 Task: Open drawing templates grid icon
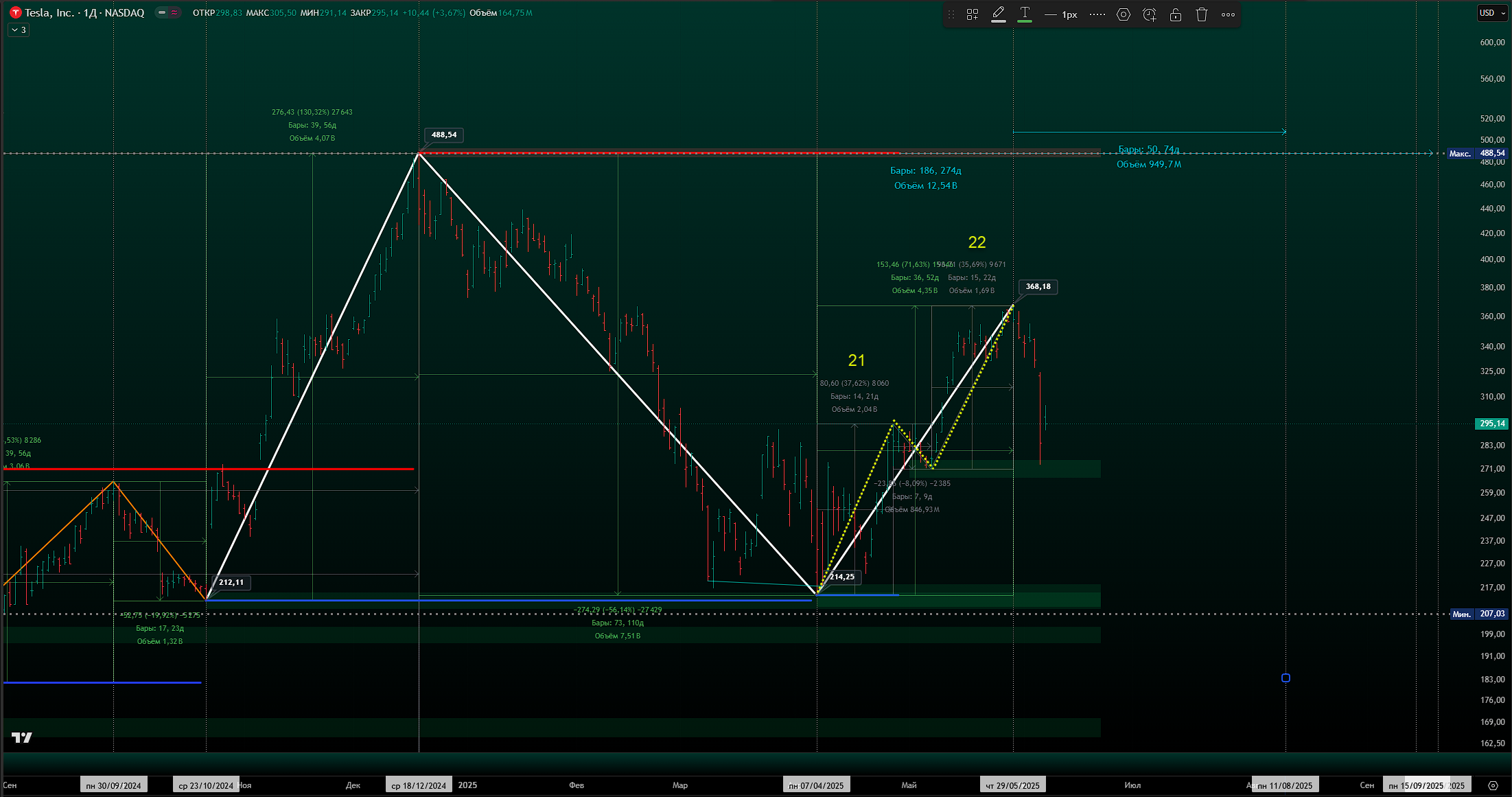point(973,14)
